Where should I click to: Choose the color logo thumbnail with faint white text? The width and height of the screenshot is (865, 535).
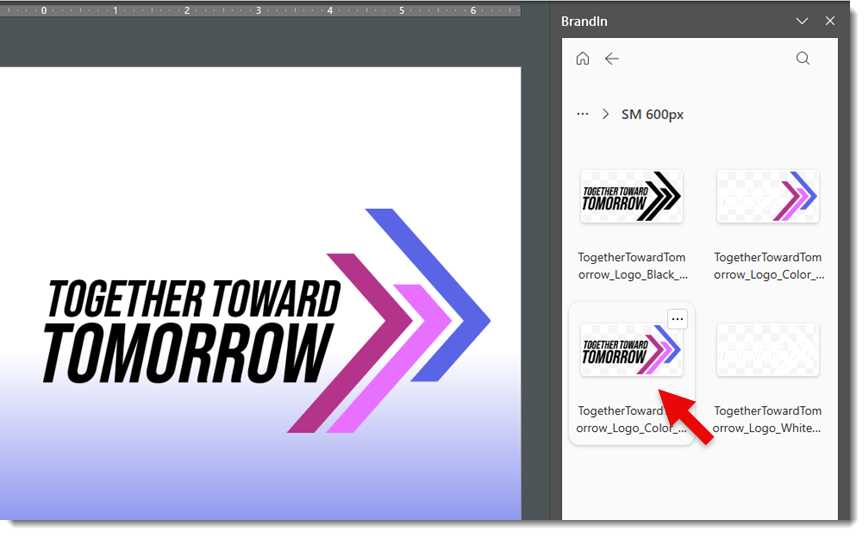pyautogui.click(x=767, y=196)
